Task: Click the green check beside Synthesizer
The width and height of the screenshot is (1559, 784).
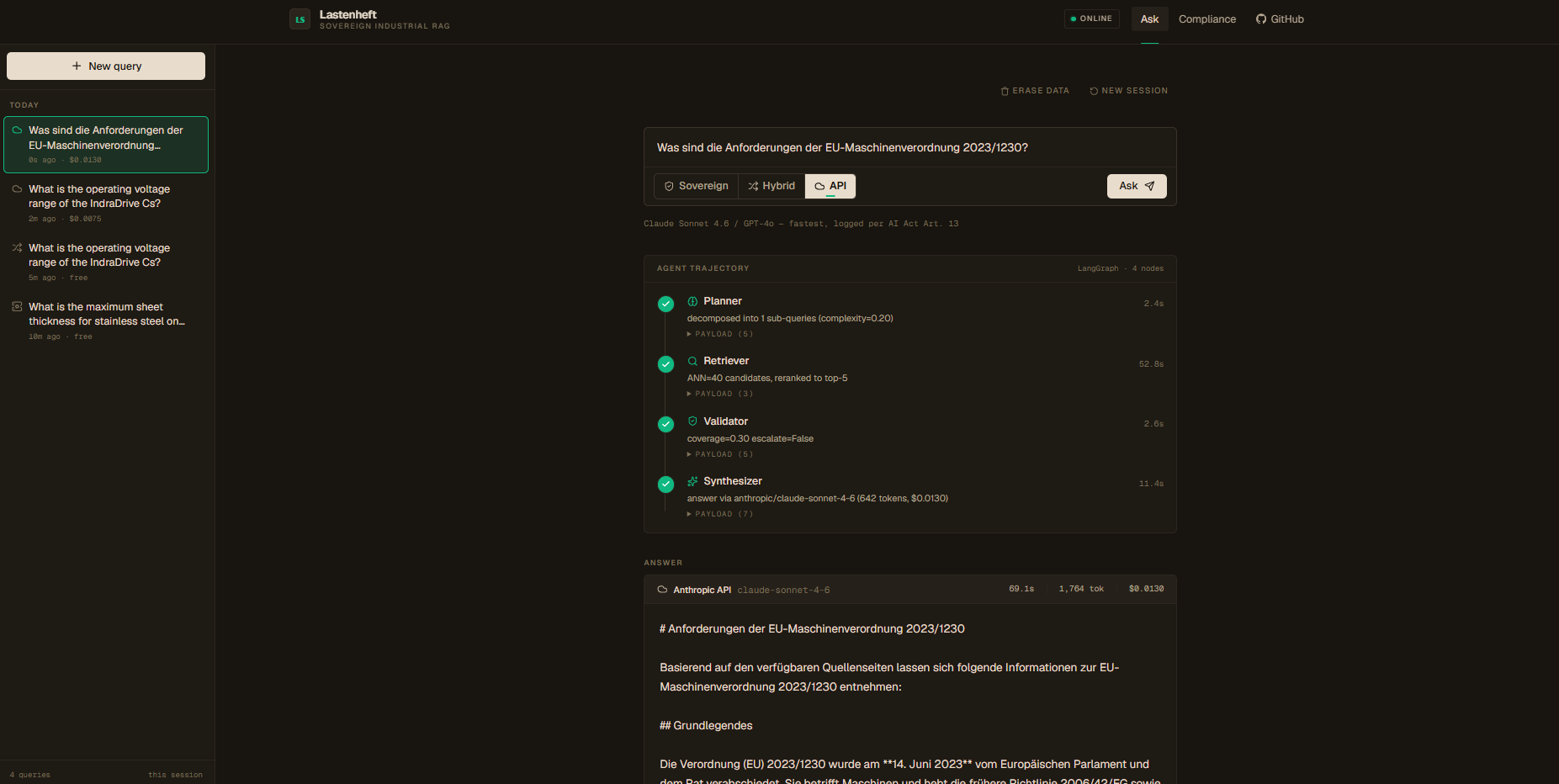Action: click(665, 485)
